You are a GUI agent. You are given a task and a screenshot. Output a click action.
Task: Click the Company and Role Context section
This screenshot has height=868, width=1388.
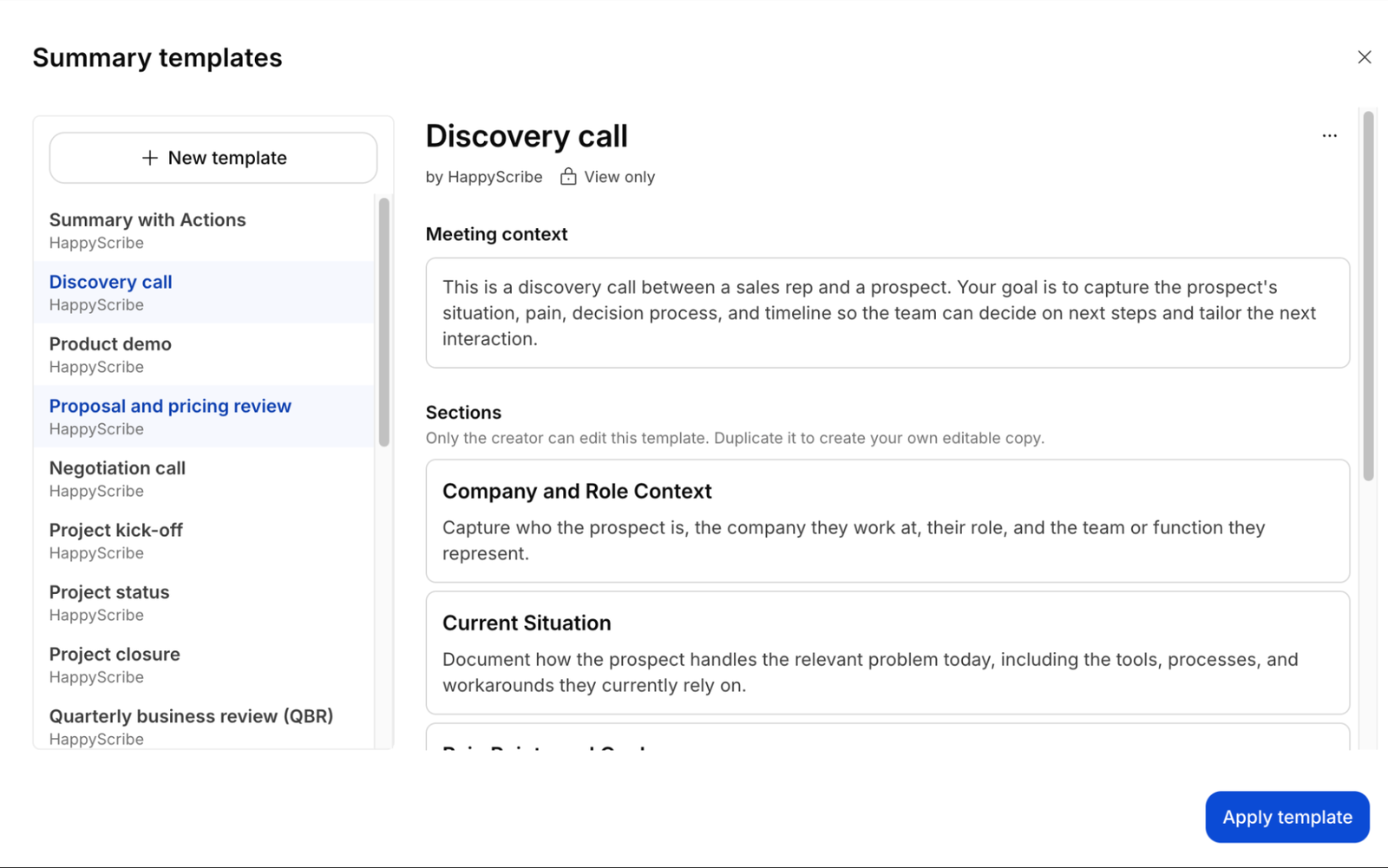(887, 521)
